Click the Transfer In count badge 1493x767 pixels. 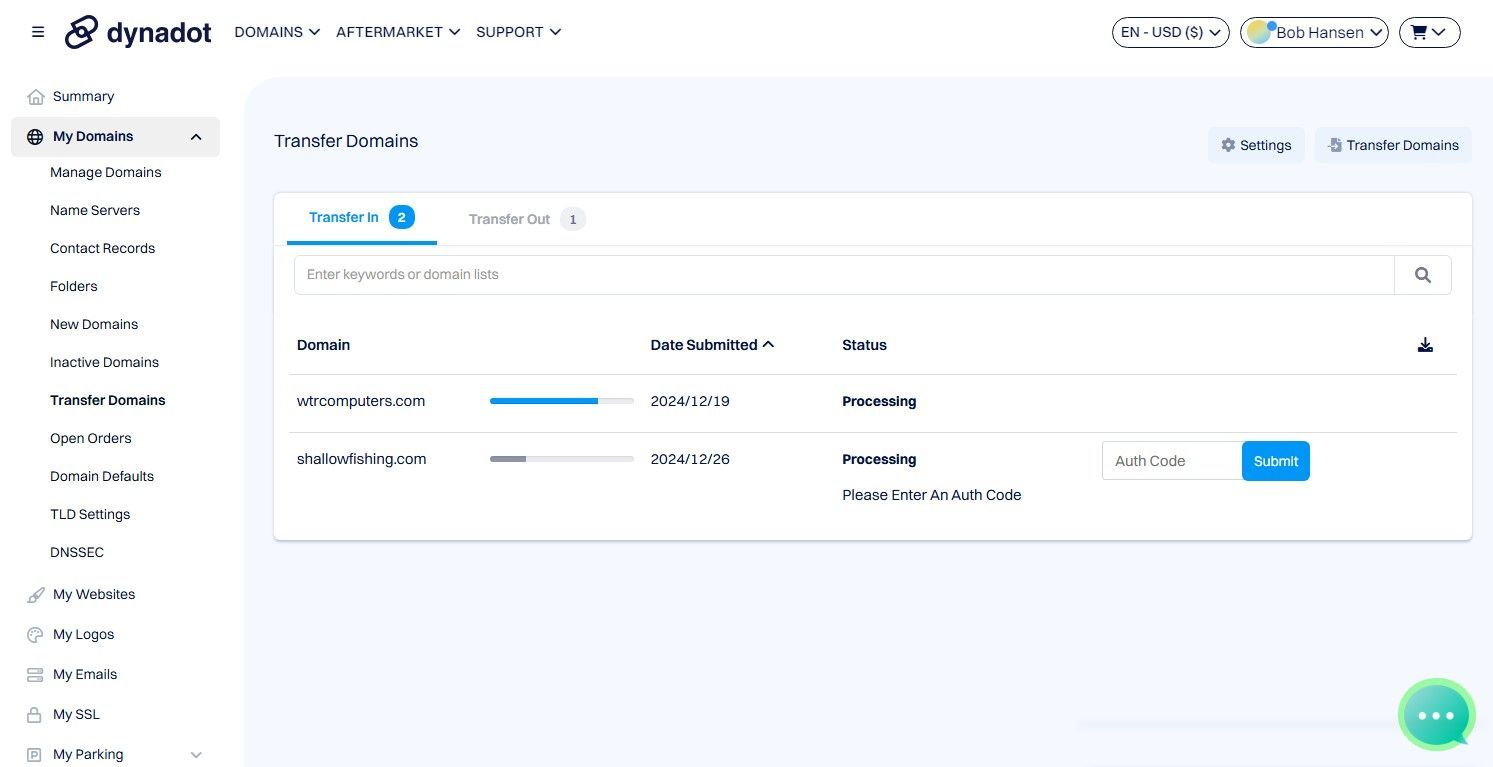coord(402,217)
